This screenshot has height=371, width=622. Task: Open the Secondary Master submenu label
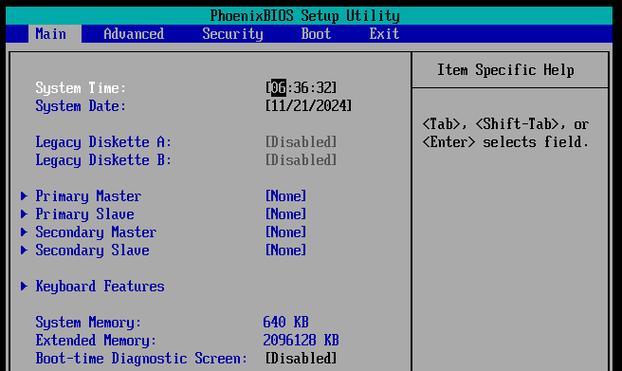point(96,232)
